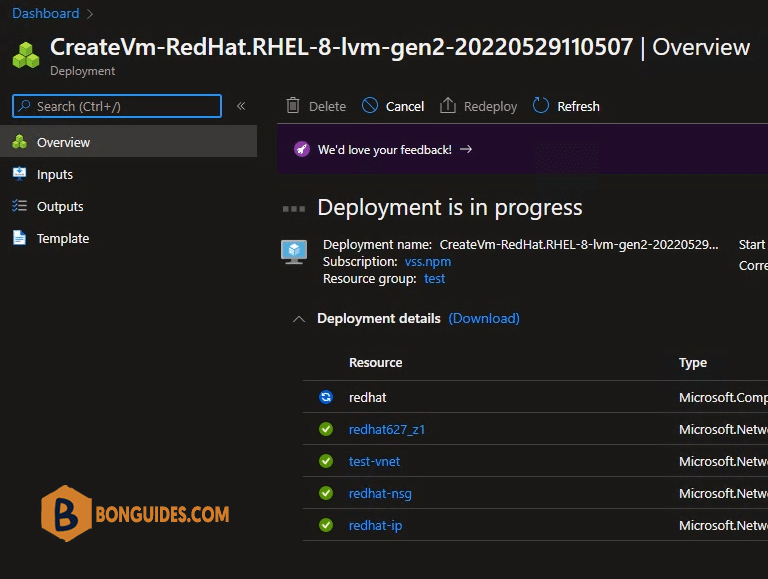Click the redhat row type cell

tap(723, 397)
